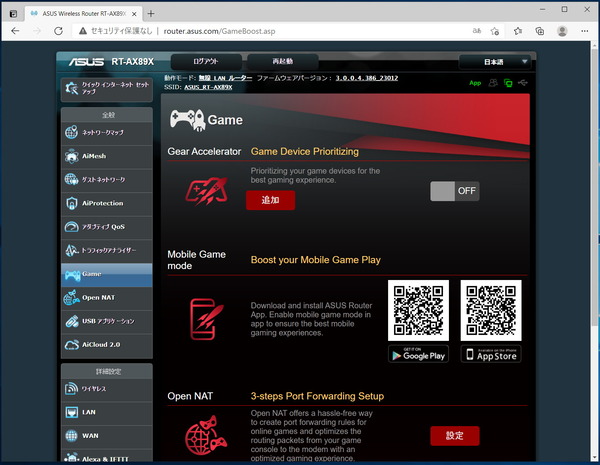Click the Google Play badge

418,354
